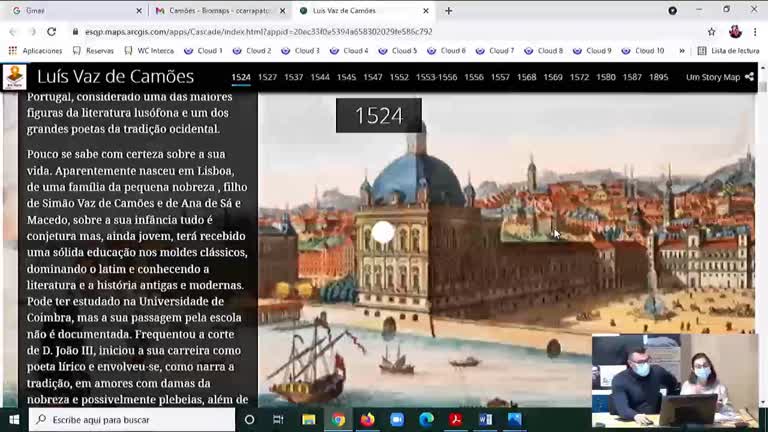Open Task View on taskbar
Screen dimensions: 768x432
pyautogui.click(x=278, y=420)
